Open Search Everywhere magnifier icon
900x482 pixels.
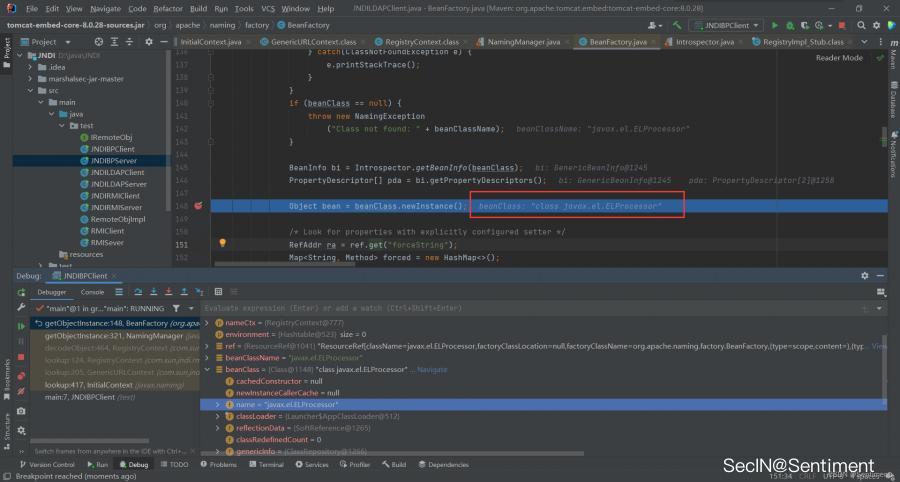point(859,24)
